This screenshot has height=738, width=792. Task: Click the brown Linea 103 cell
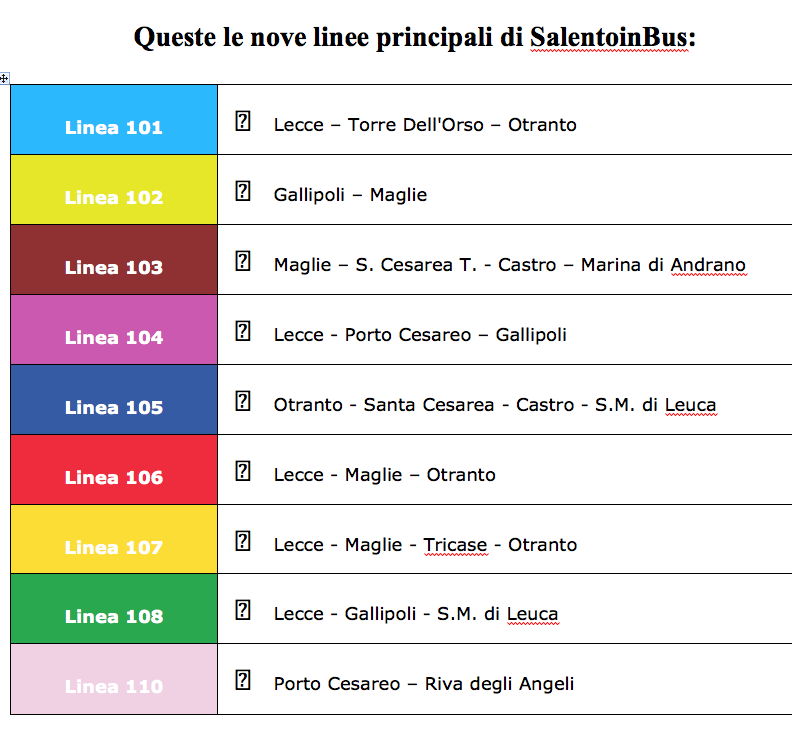(114, 260)
